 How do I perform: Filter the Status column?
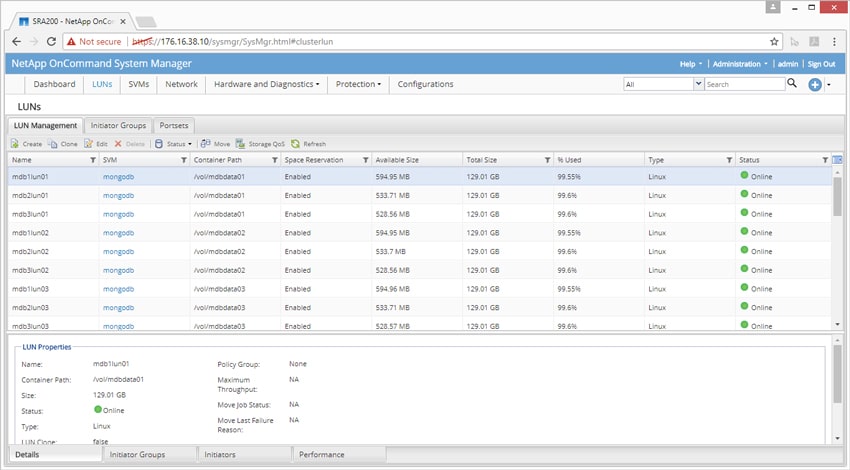coord(825,160)
